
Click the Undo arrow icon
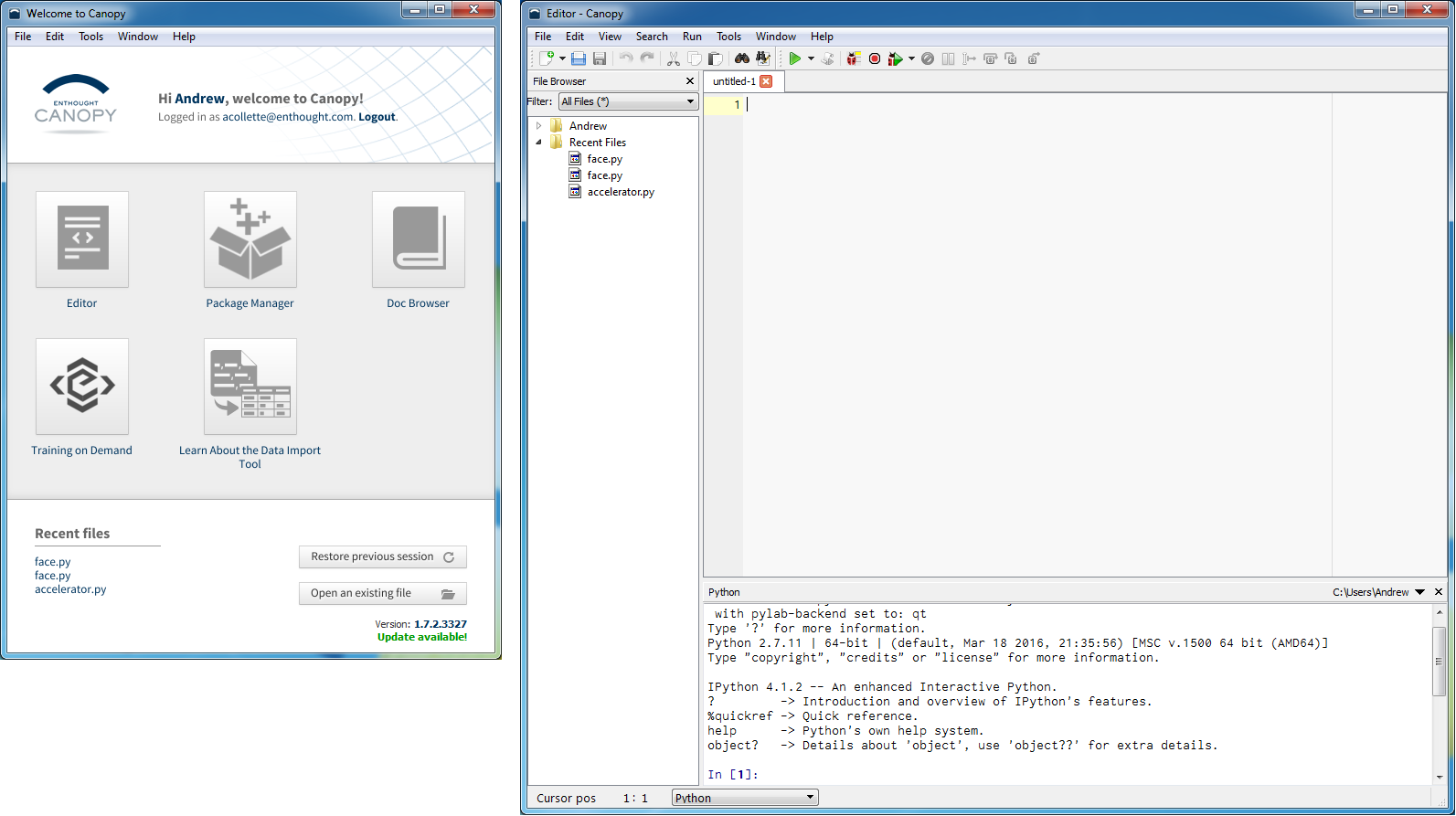click(x=626, y=58)
